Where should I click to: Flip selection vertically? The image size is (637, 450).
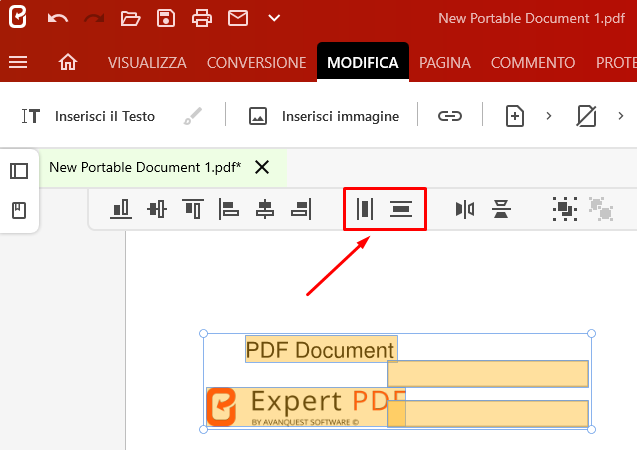(501, 209)
